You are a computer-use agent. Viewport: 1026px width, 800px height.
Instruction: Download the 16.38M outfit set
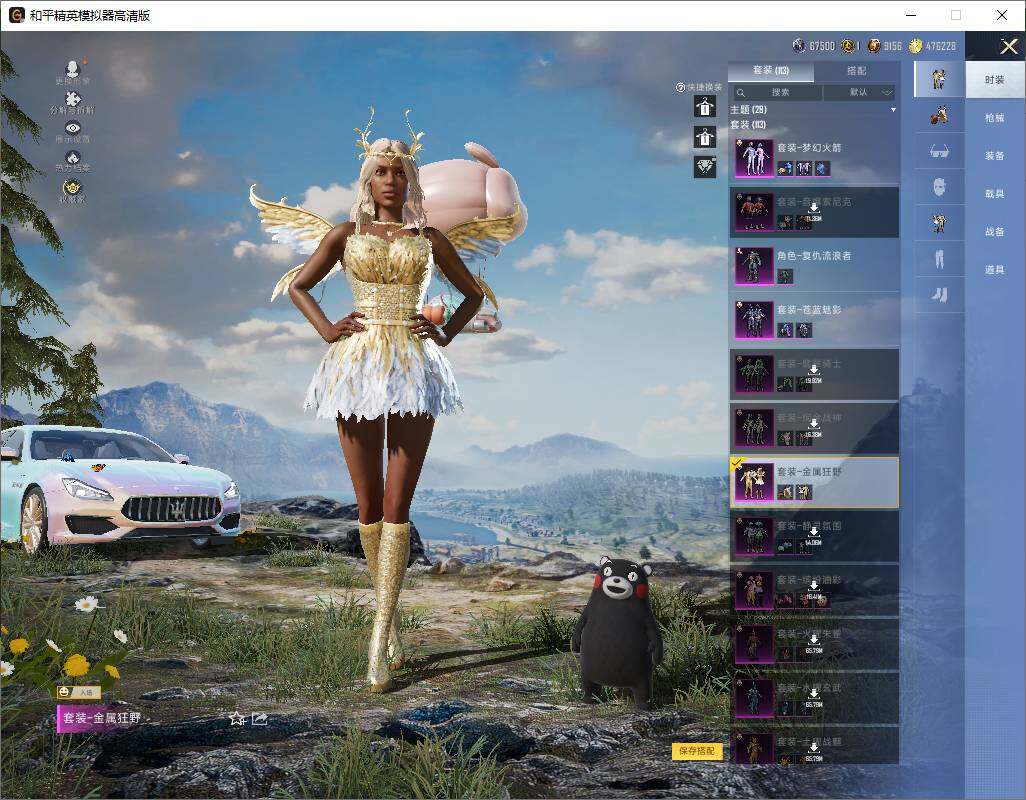click(813, 428)
